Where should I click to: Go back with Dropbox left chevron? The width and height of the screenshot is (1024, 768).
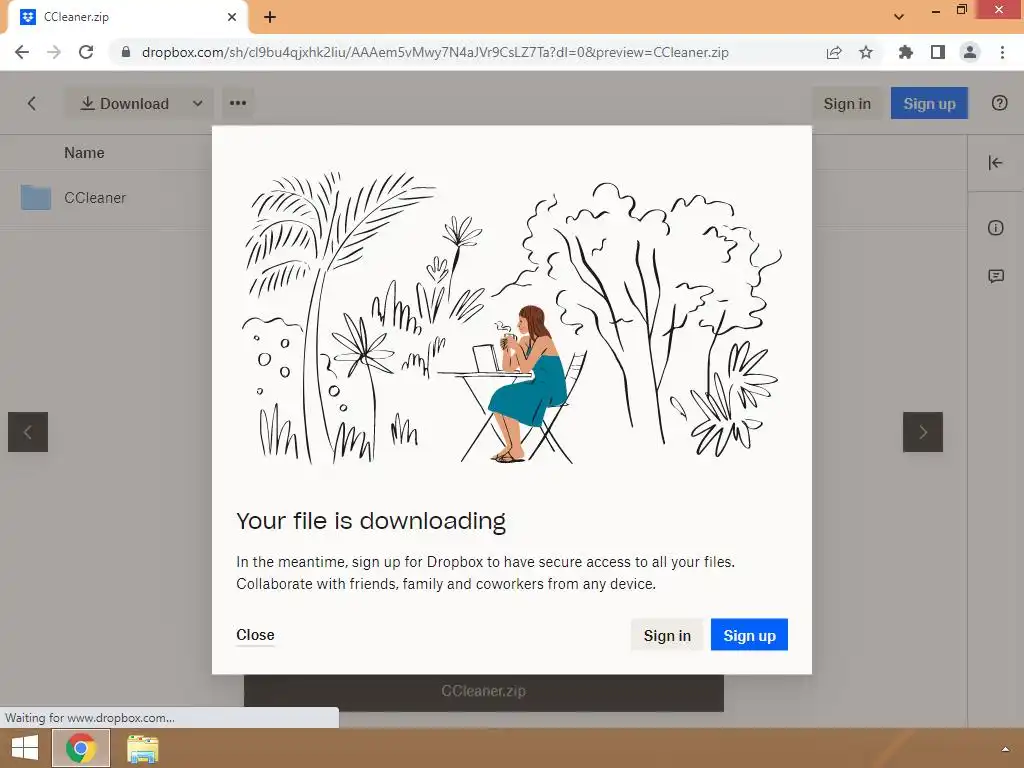tap(31, 103)
